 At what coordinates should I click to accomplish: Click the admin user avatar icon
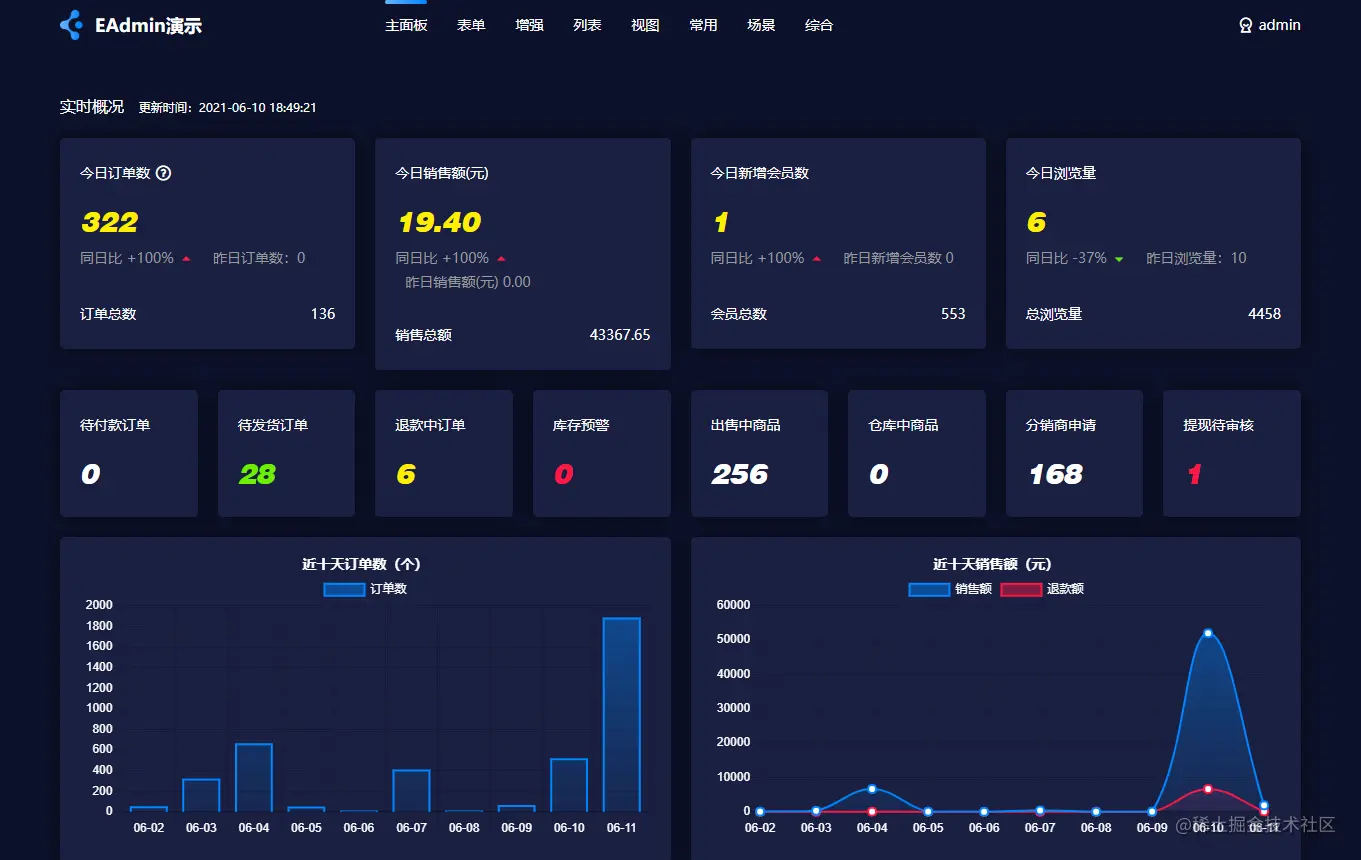click(x=1246, y=25)
